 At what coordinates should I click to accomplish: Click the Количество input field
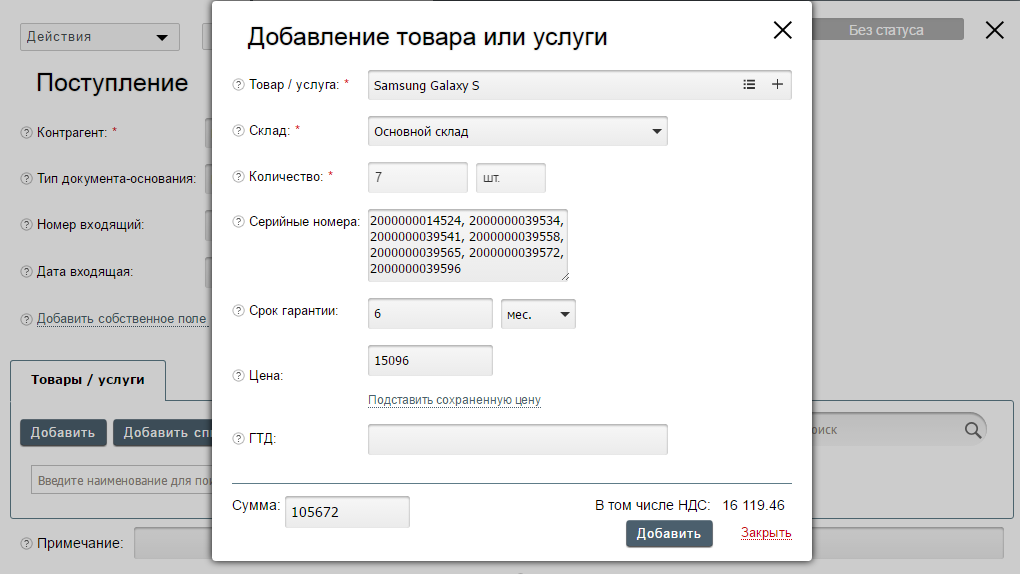pos(417,178)
